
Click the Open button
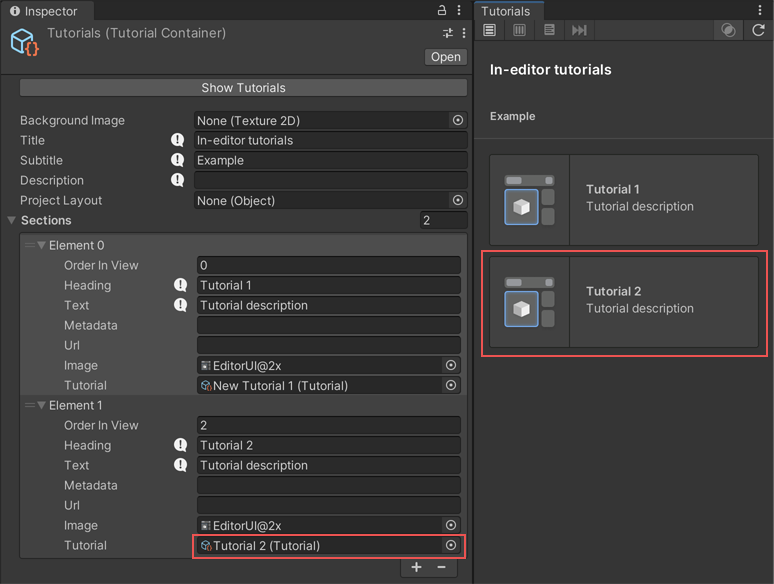[x=445, y=57]
